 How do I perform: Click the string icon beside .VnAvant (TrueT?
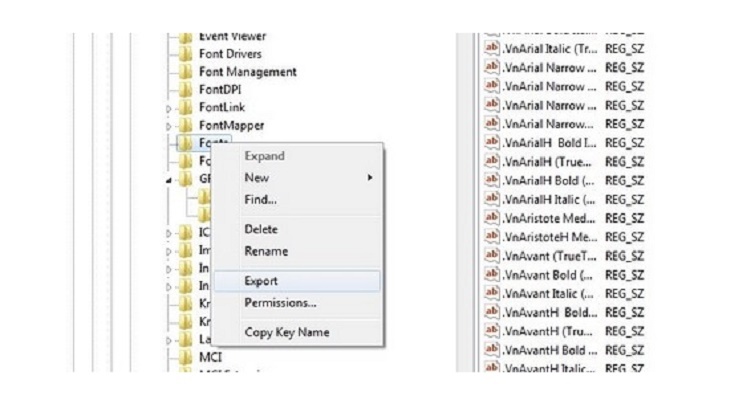[x=491, y=255]
